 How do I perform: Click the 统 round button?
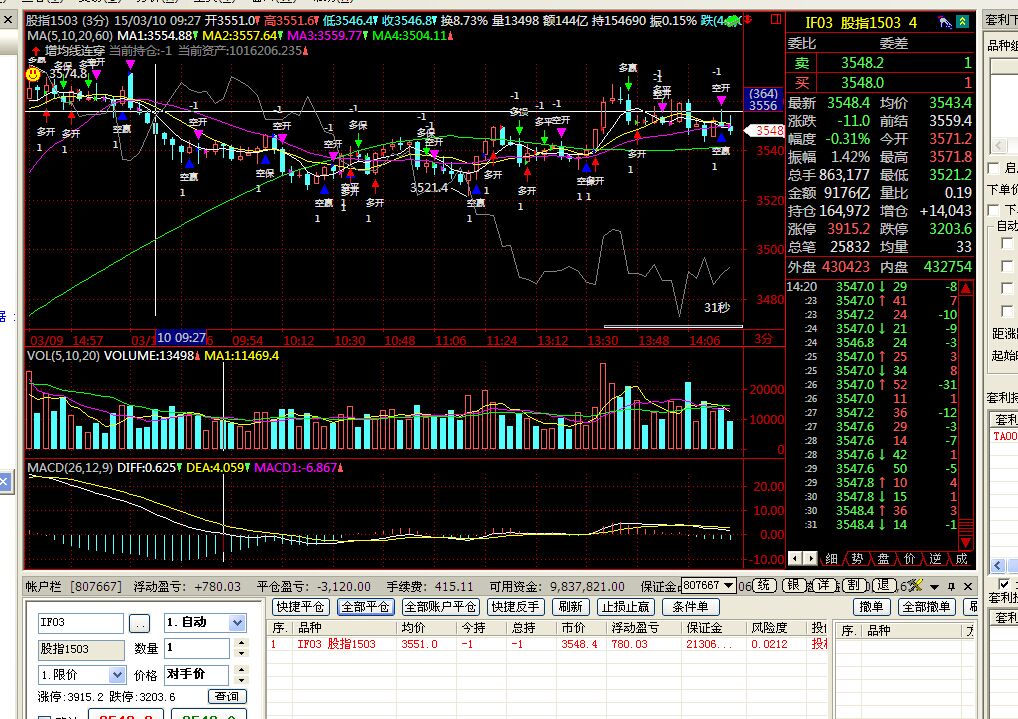pos(763,586)
